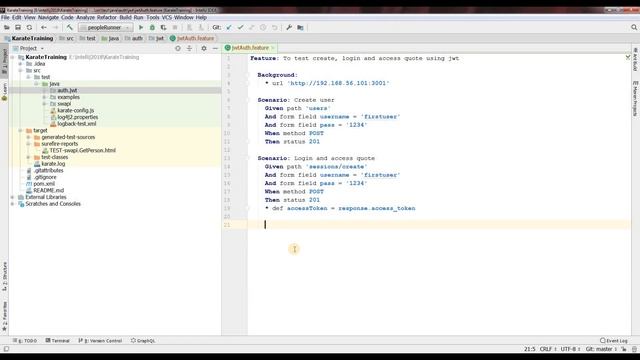Collapse the java folder arrow
640x360 pixels.
(x=36, y=84)
